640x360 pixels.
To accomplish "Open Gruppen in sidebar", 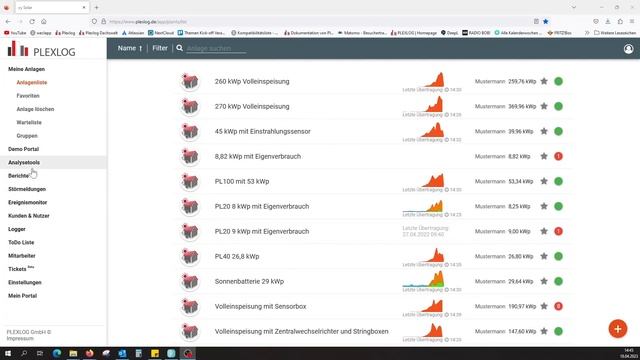I will coord(27,136).
